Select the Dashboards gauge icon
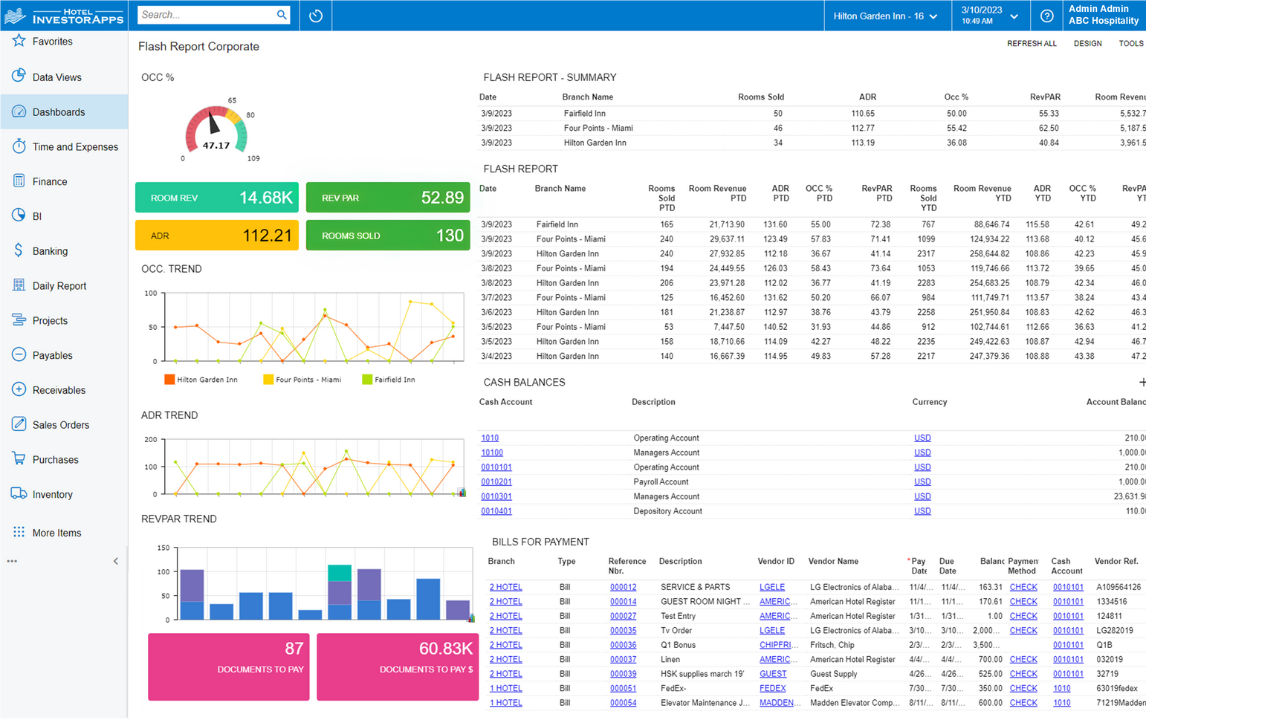 pyautogui.click(x=18, y=112)
